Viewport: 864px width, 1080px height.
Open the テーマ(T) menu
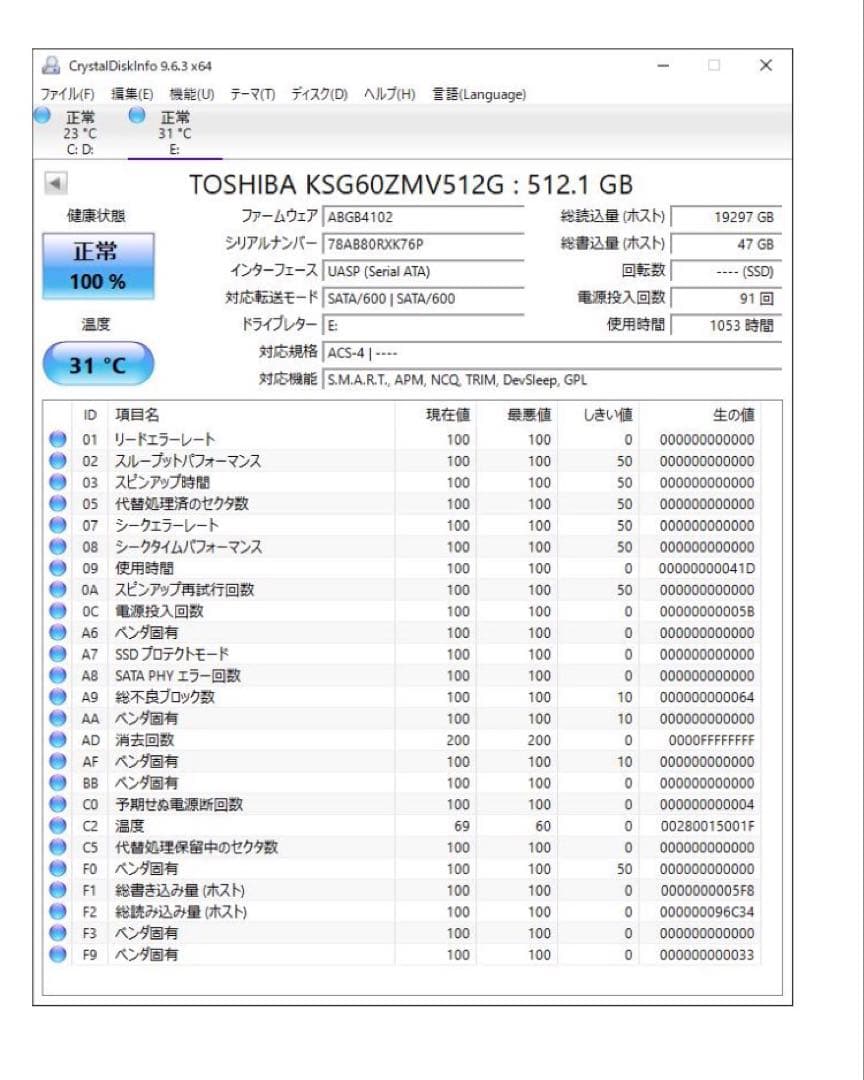coord(252,94)
